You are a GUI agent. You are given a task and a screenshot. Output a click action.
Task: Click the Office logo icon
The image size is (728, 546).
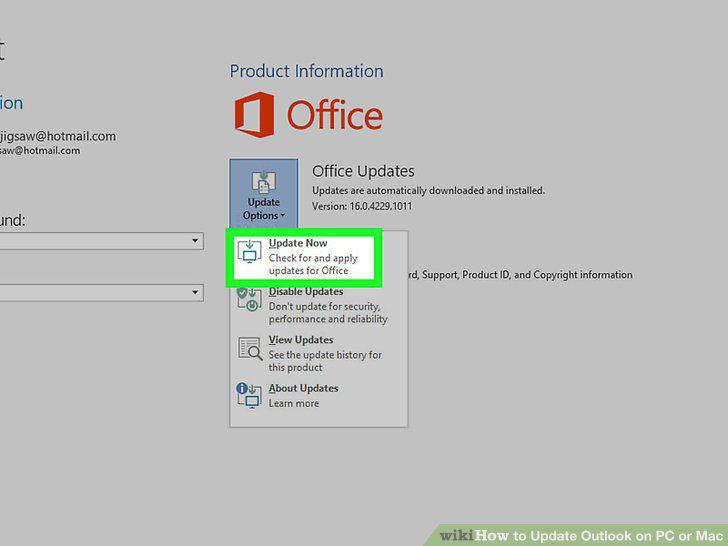point(254,115)
